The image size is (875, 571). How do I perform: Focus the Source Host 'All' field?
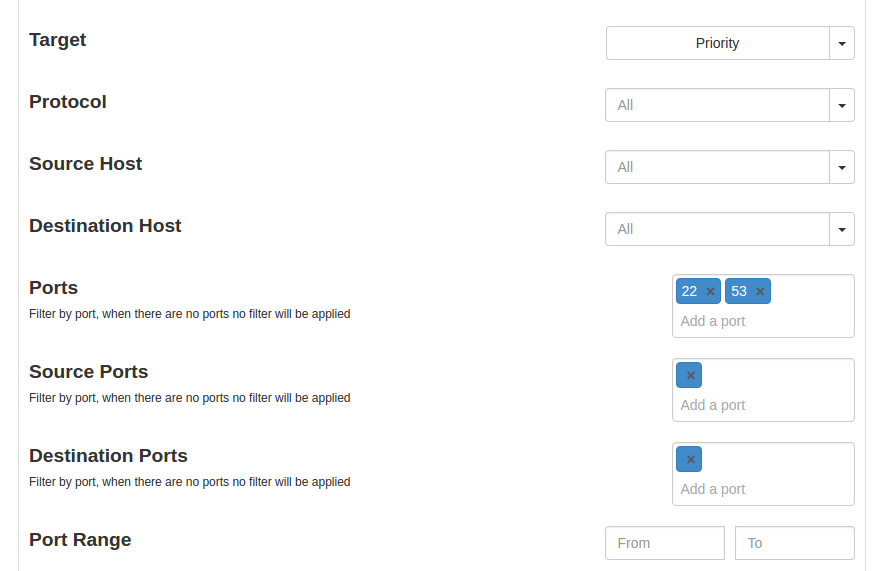pyautogui.click(x=717, y=167)
